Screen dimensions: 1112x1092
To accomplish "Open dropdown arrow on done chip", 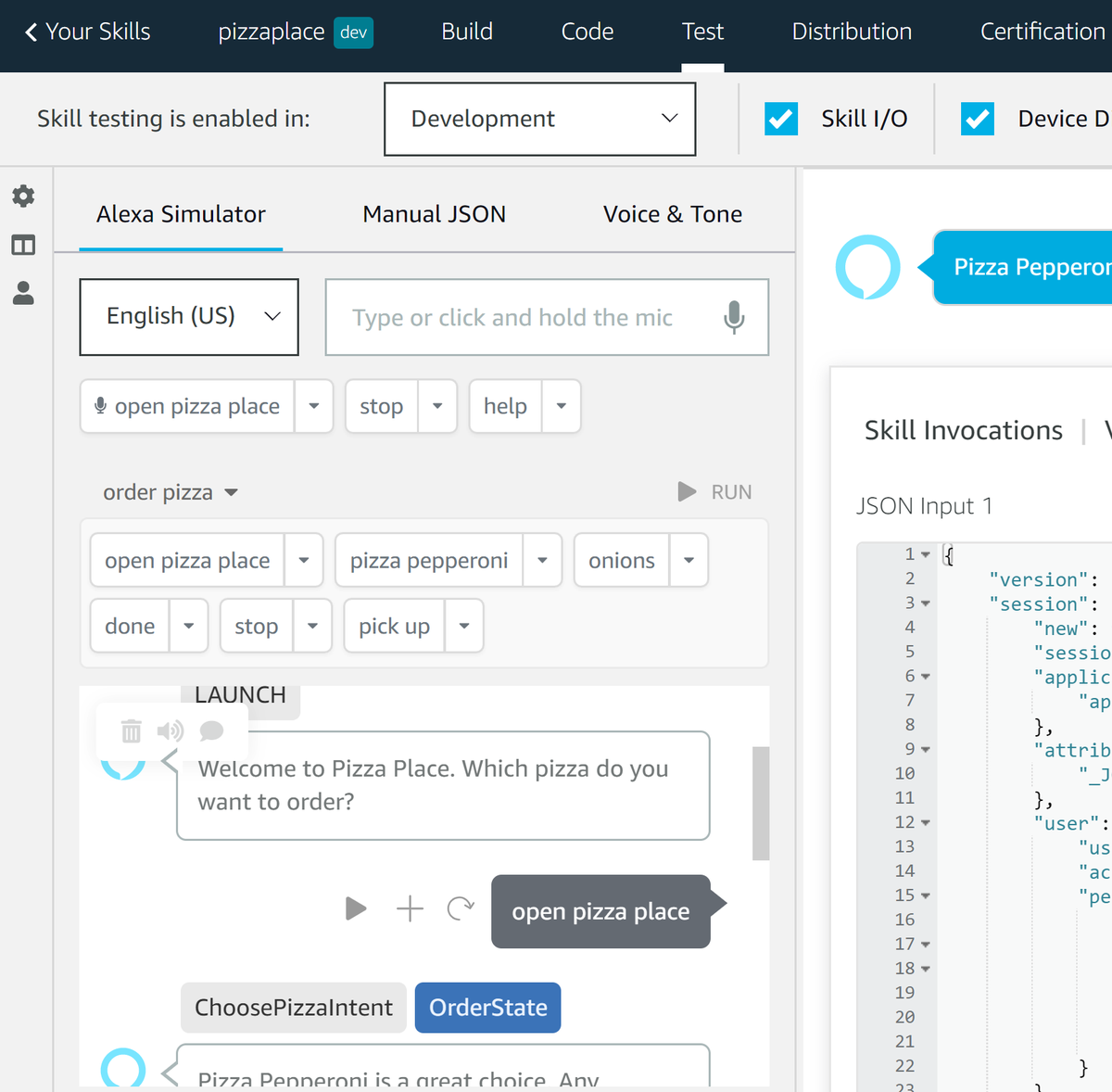I will (189, 626).
